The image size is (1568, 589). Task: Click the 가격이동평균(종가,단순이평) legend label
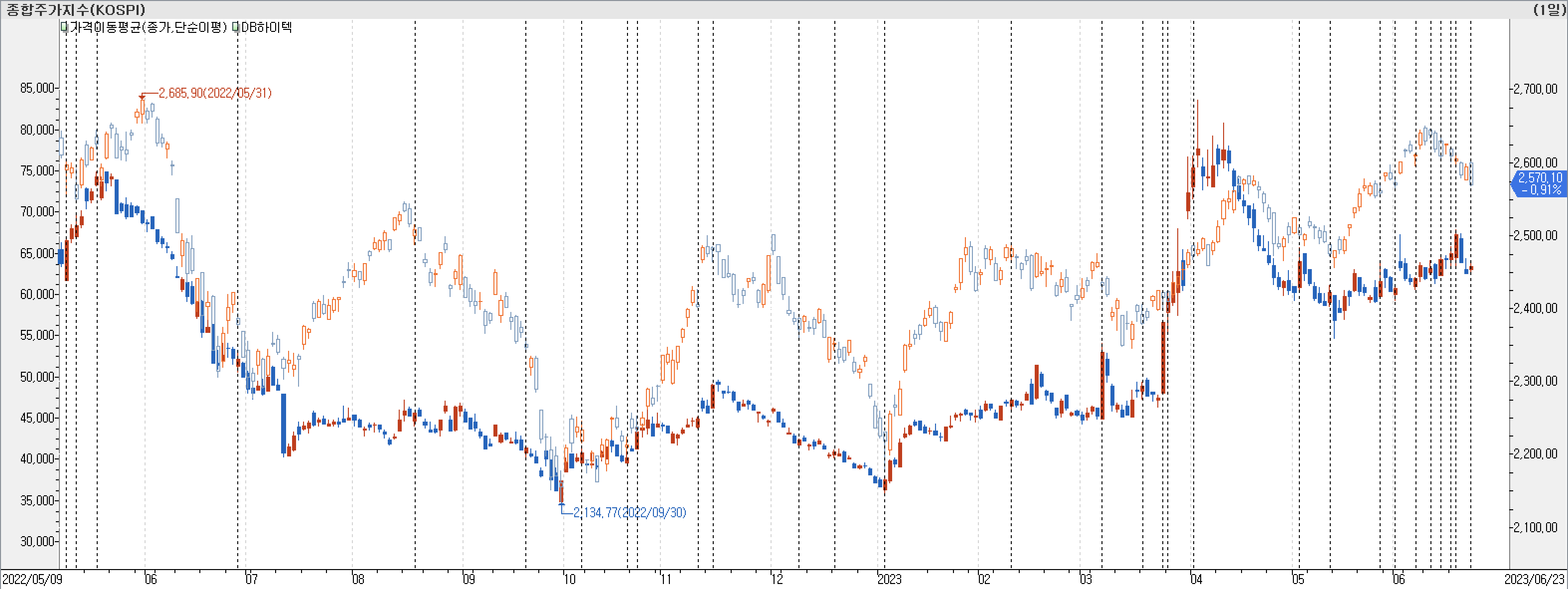click(x=148, y=27)
